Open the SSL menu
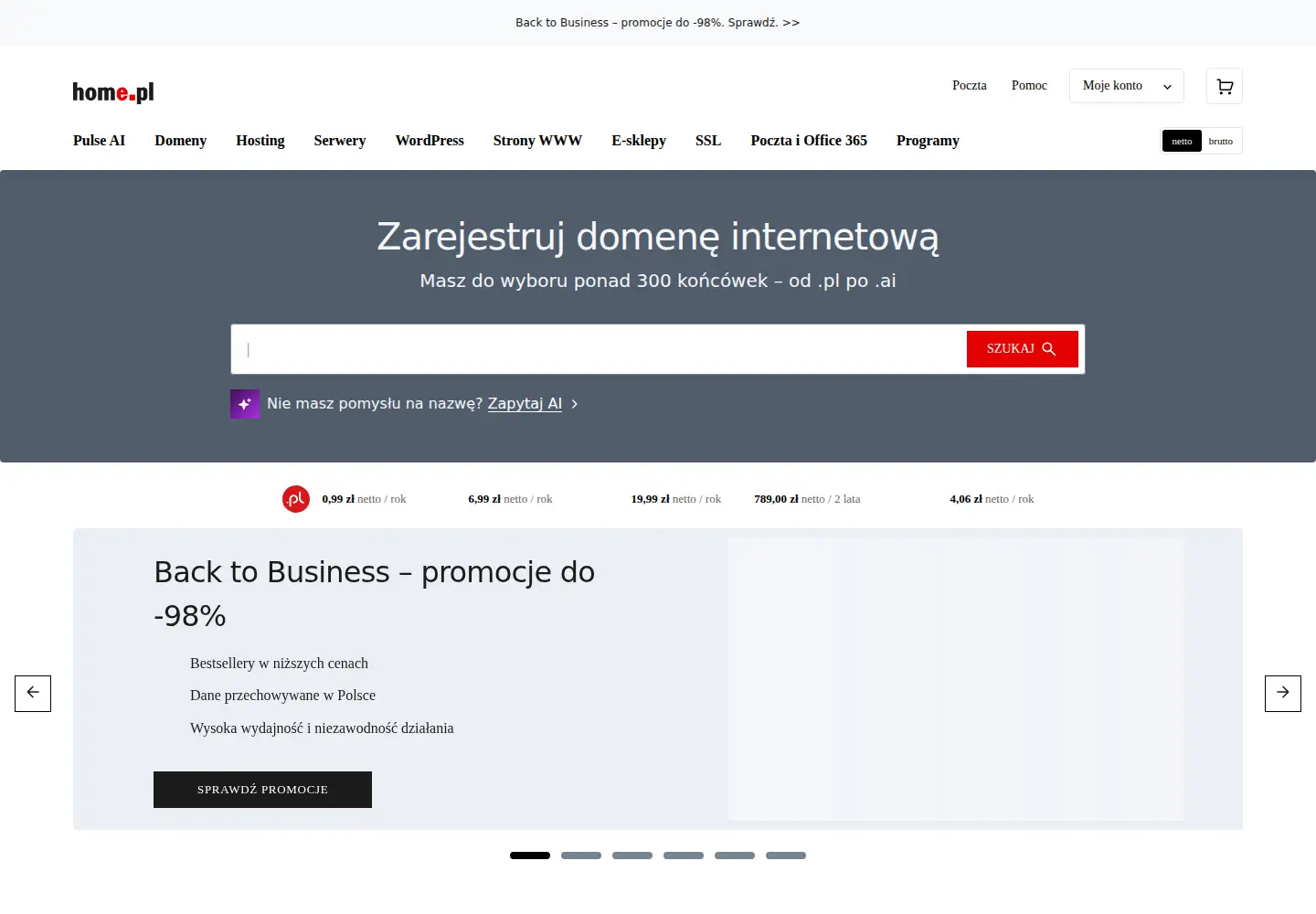Image resolution: width=1316 pixels, height=914 pixels. point(708,141)
